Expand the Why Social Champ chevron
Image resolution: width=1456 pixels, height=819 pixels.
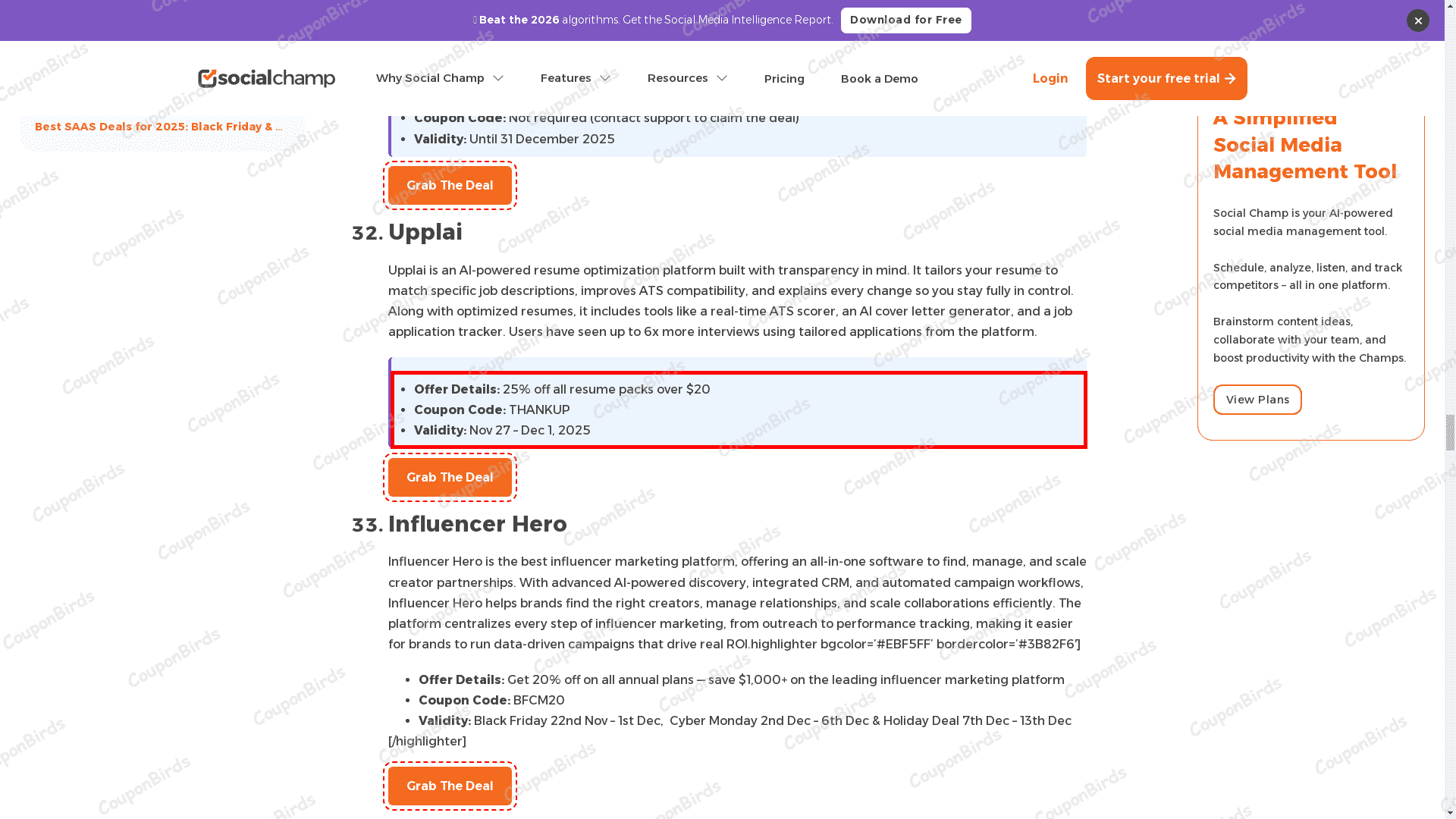click(x=498, y=79)
